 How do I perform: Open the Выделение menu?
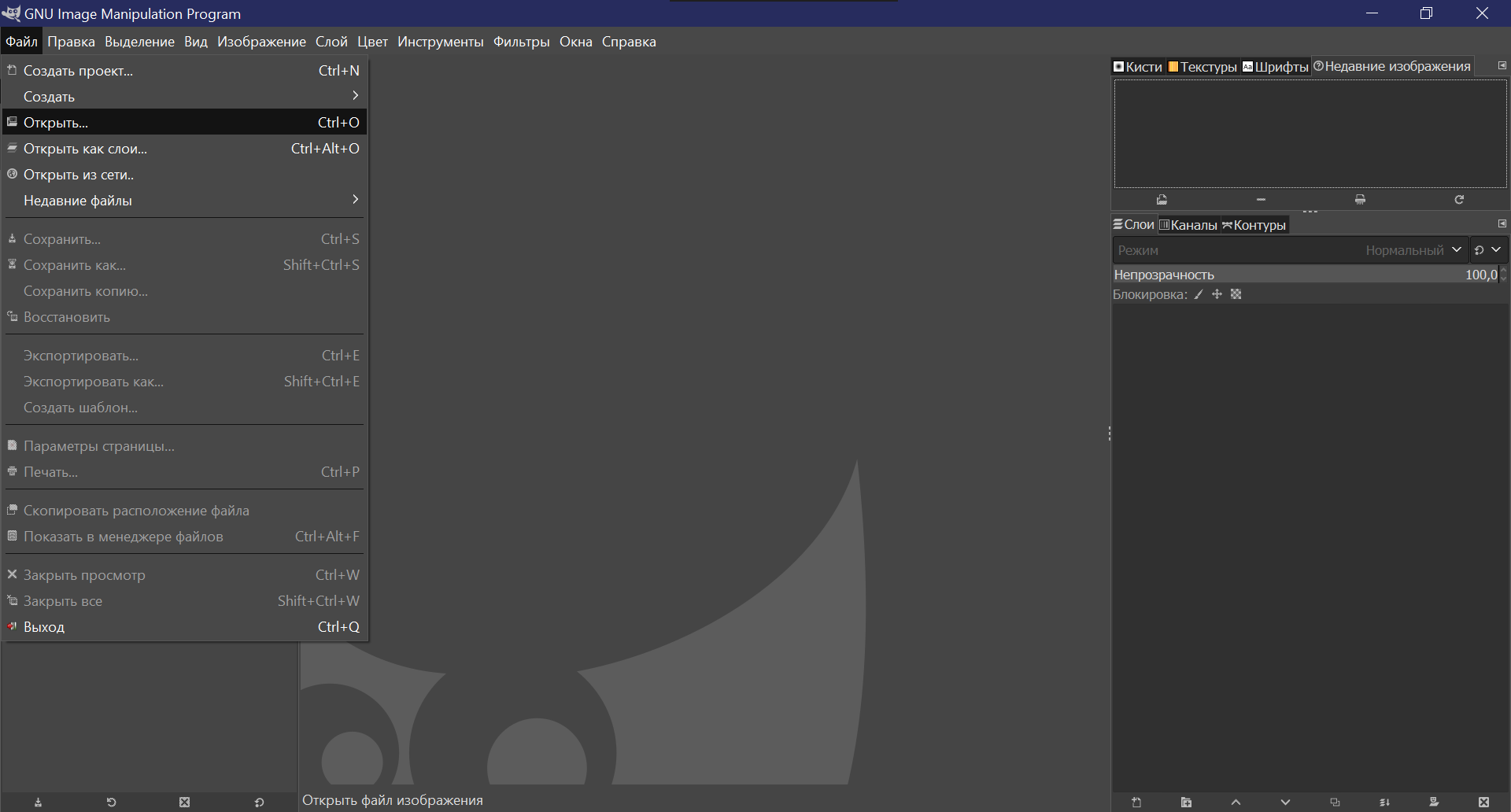coord(139,42)
